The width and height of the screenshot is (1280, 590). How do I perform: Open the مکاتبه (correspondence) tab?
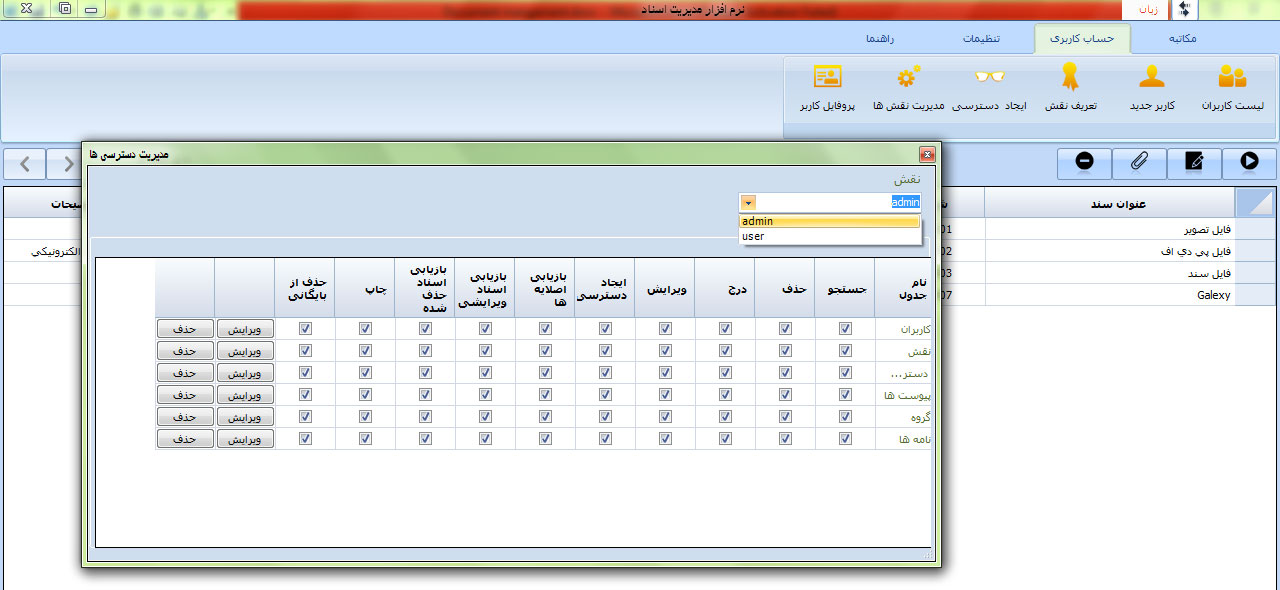pyautogui.click(x=1176, y=39)
